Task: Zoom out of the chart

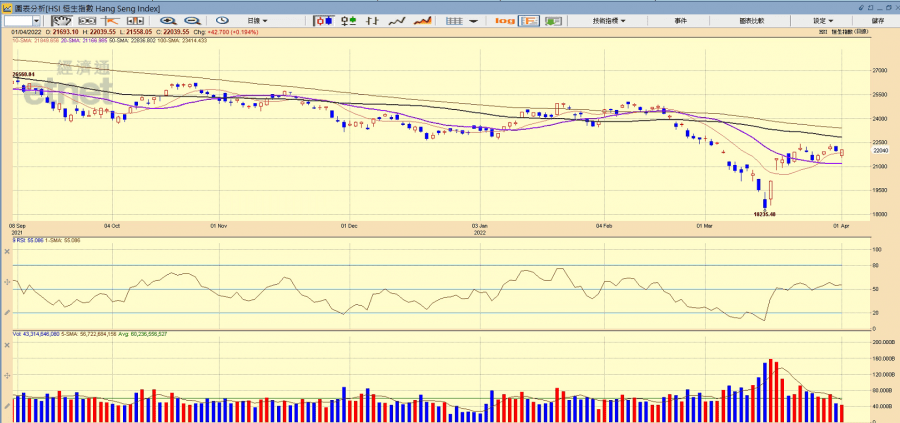Action: pos(191,20)
